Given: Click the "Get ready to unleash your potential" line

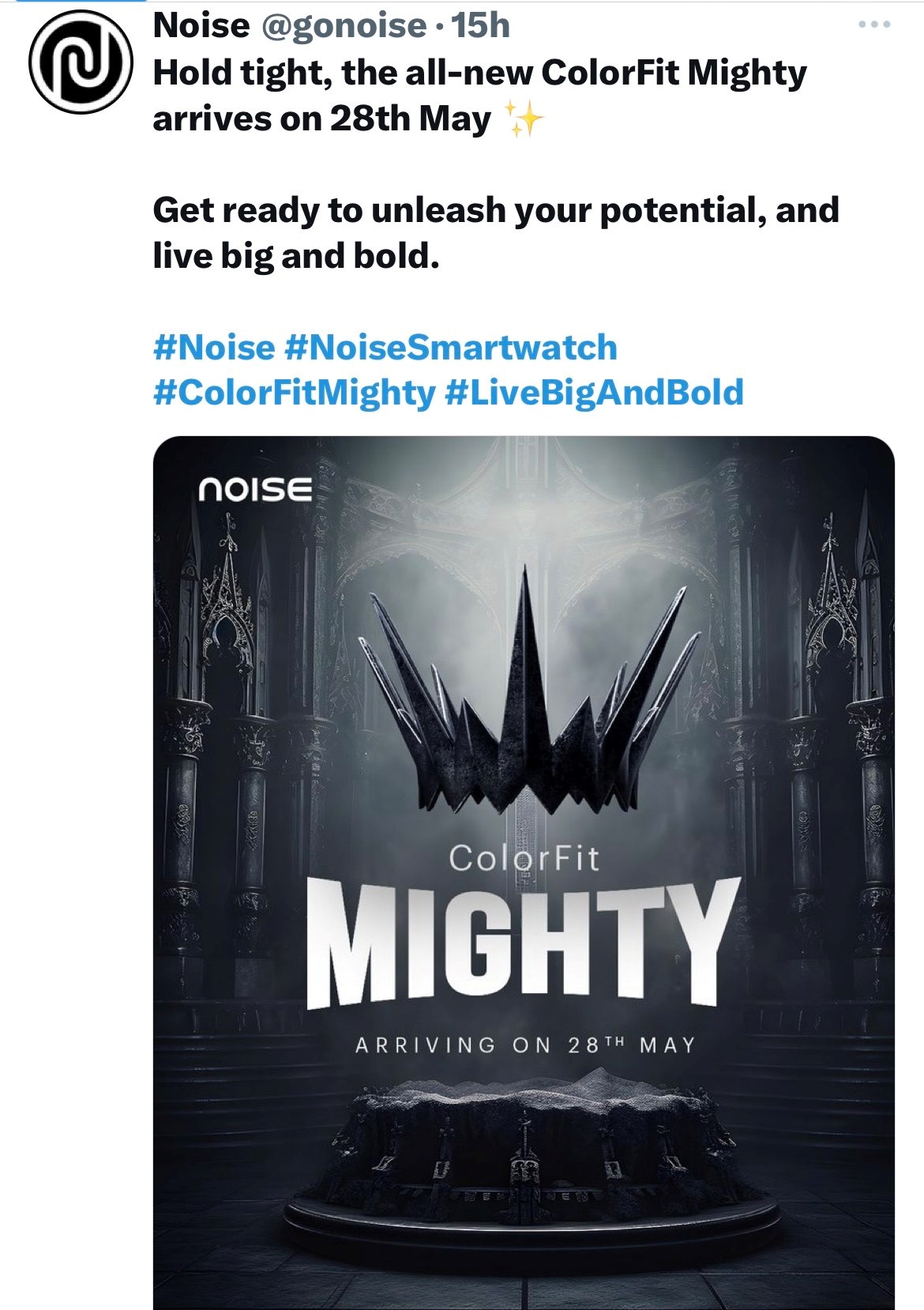Looking at the screenshot, I should [495, 211].
